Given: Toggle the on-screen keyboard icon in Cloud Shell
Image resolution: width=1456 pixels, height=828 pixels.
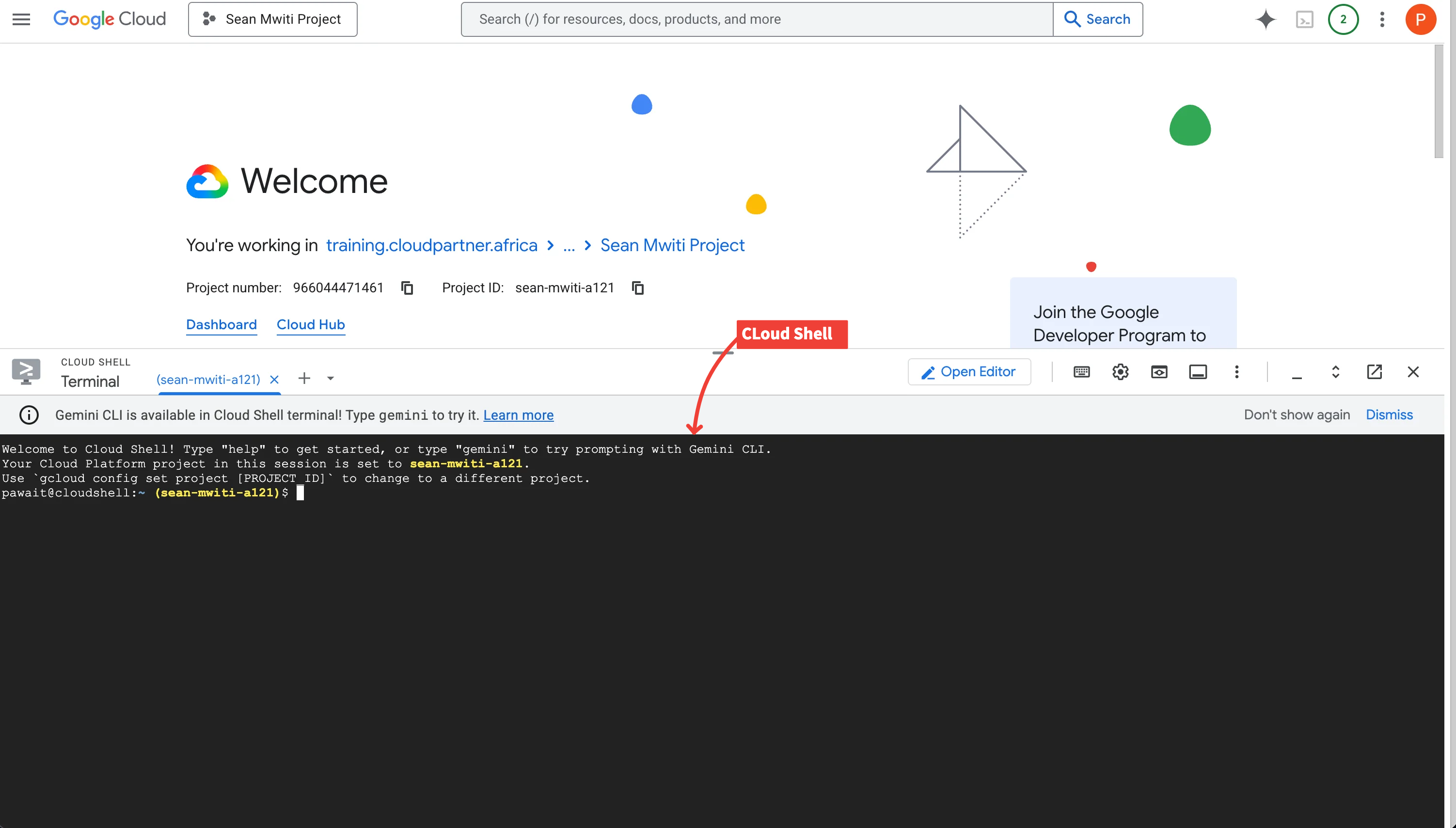Looking at the screenshot, I should (x=1081, y=372).
